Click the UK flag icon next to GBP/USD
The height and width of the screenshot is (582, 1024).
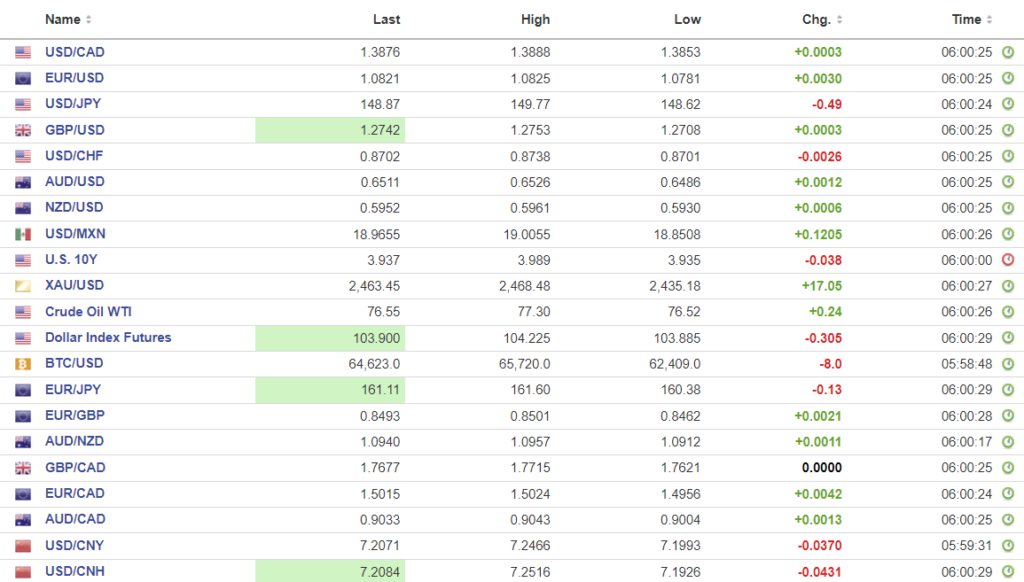click(23, 130)
